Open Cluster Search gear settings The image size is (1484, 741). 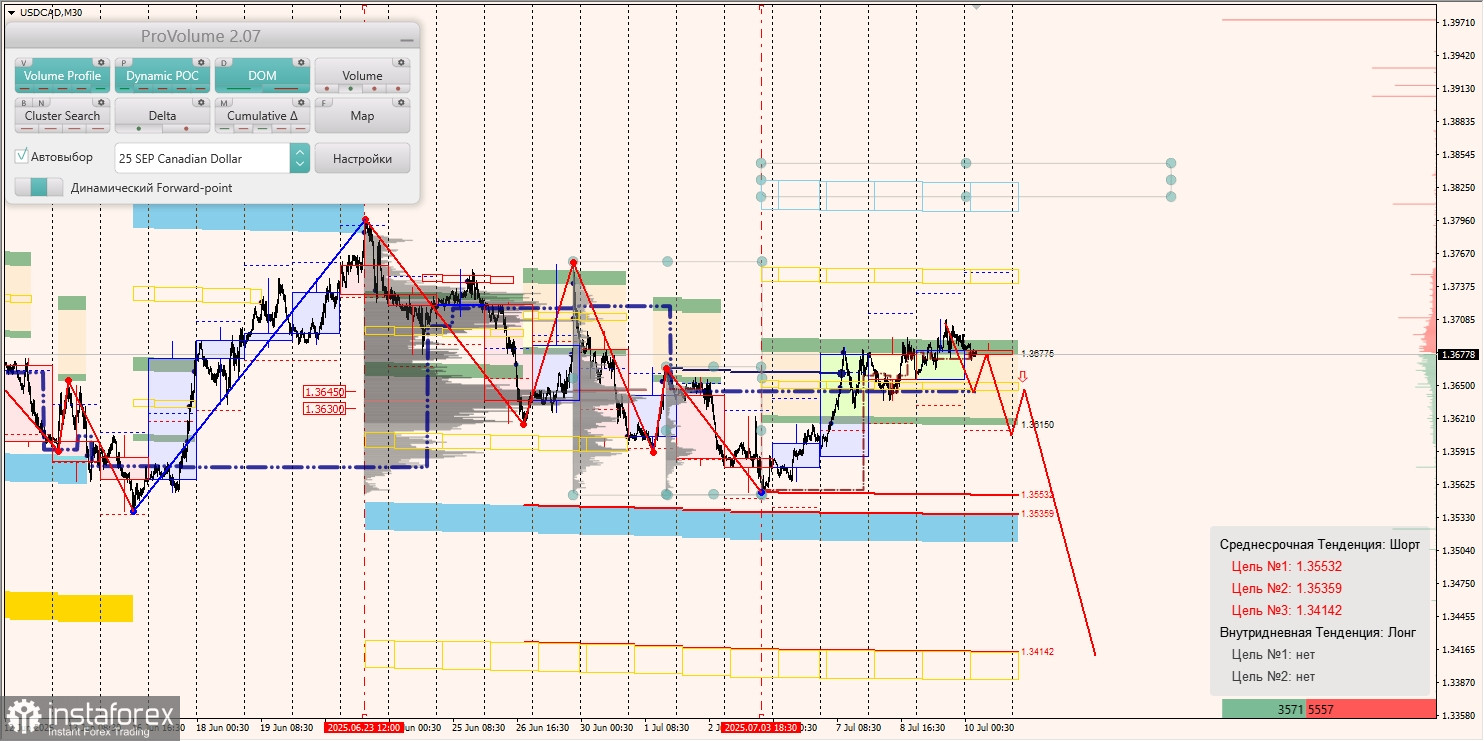(101, 102)
